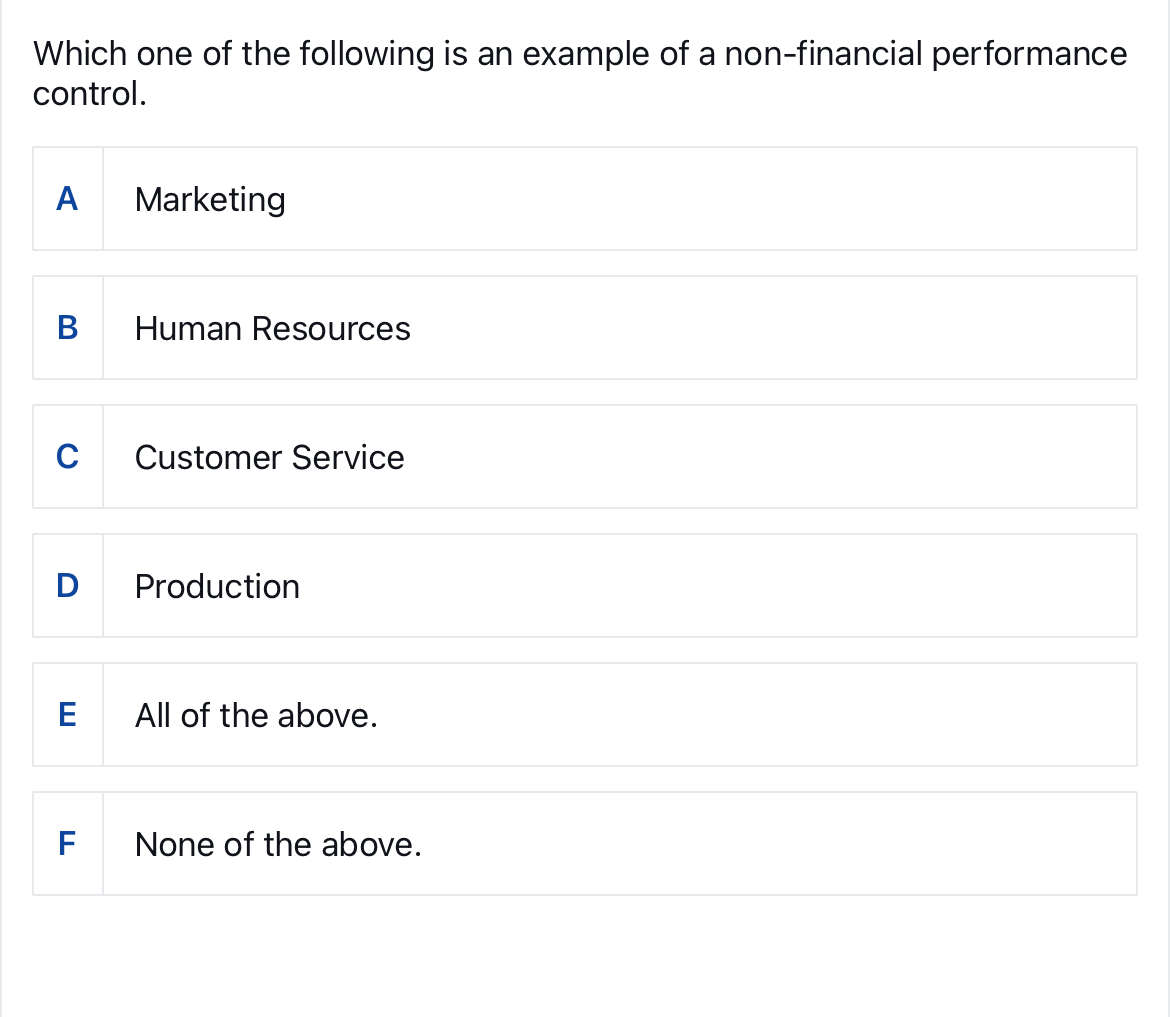The height and width of the screenshot is (1017, 1170).
Task: Click the Marketing answer text
Action: 210,199
